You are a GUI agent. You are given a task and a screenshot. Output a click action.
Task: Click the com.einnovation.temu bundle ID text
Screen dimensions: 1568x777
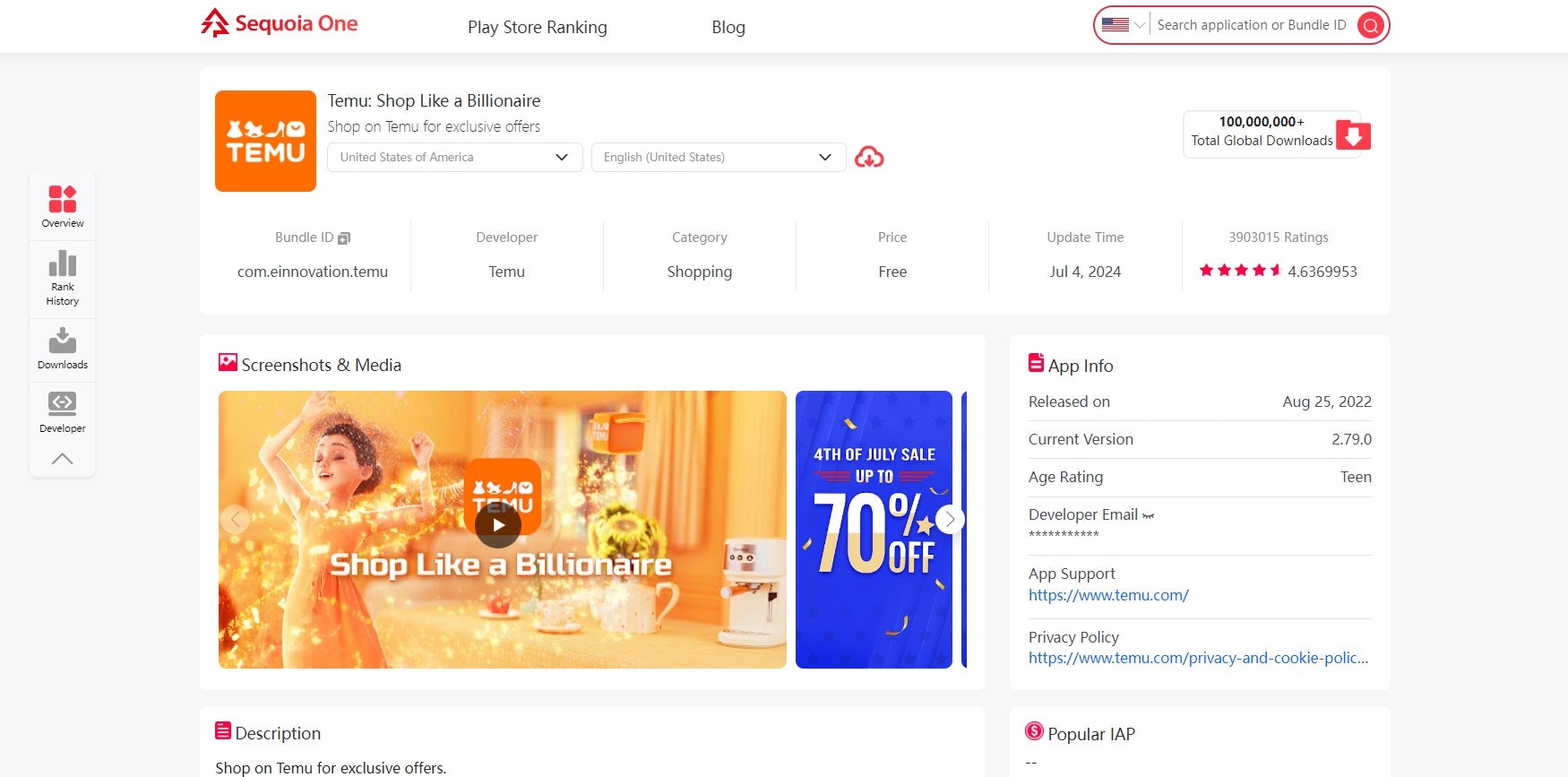[313, 272]
